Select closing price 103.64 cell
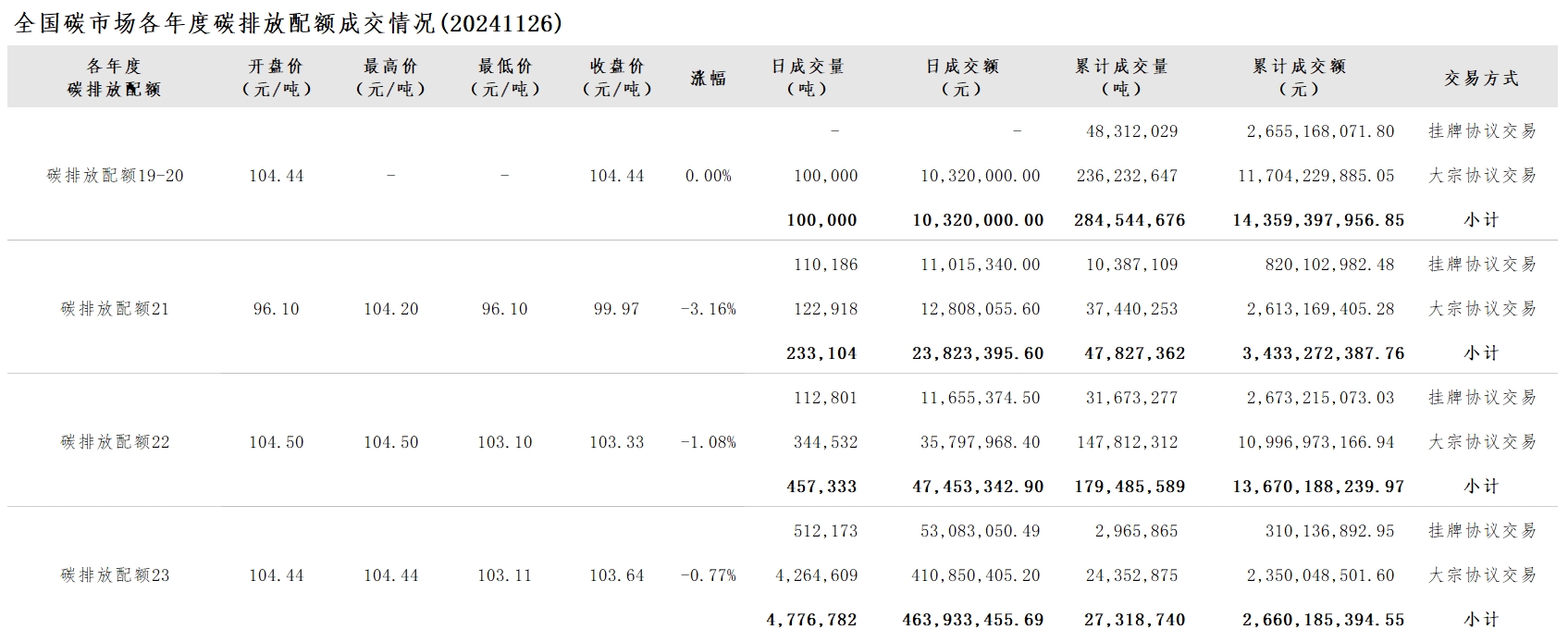 pyautogui.click(x=617, y=575)
